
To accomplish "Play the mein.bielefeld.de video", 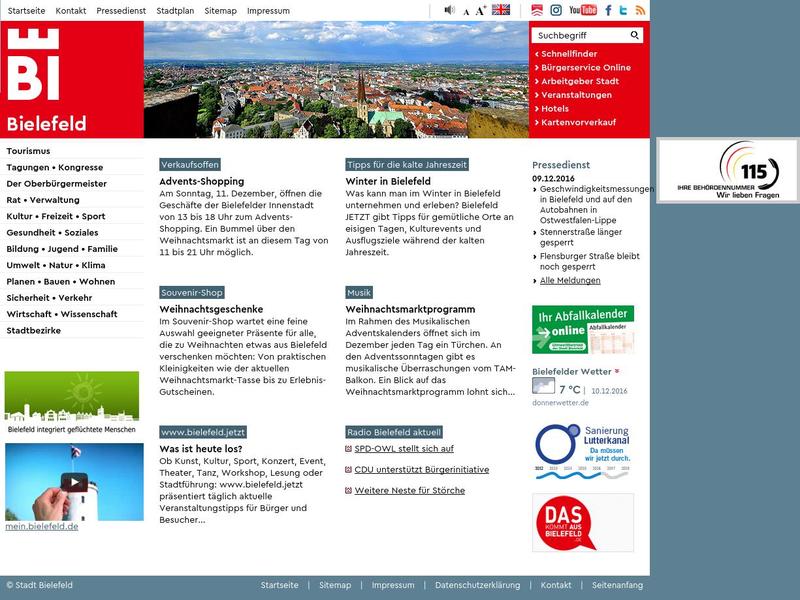I will pyautogui.click(x=74, y=482).
